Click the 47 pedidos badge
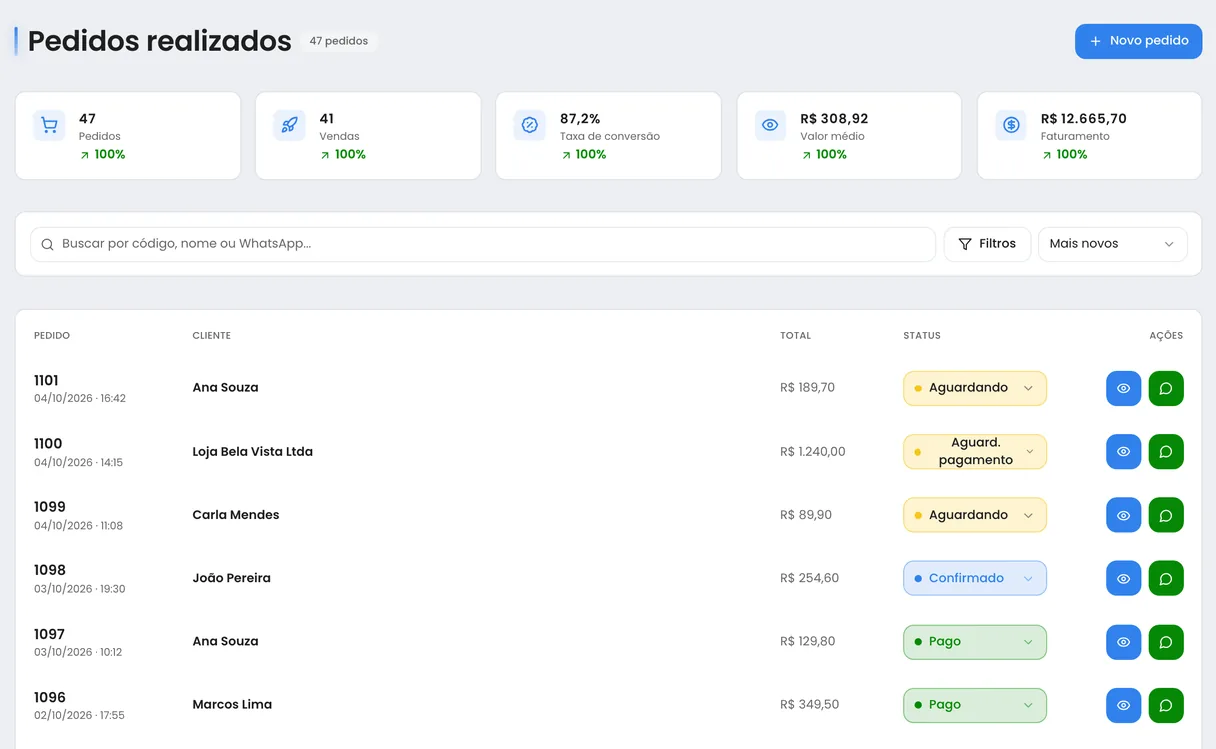Screen dimensions: 1216x749 [x=339, y=41]
